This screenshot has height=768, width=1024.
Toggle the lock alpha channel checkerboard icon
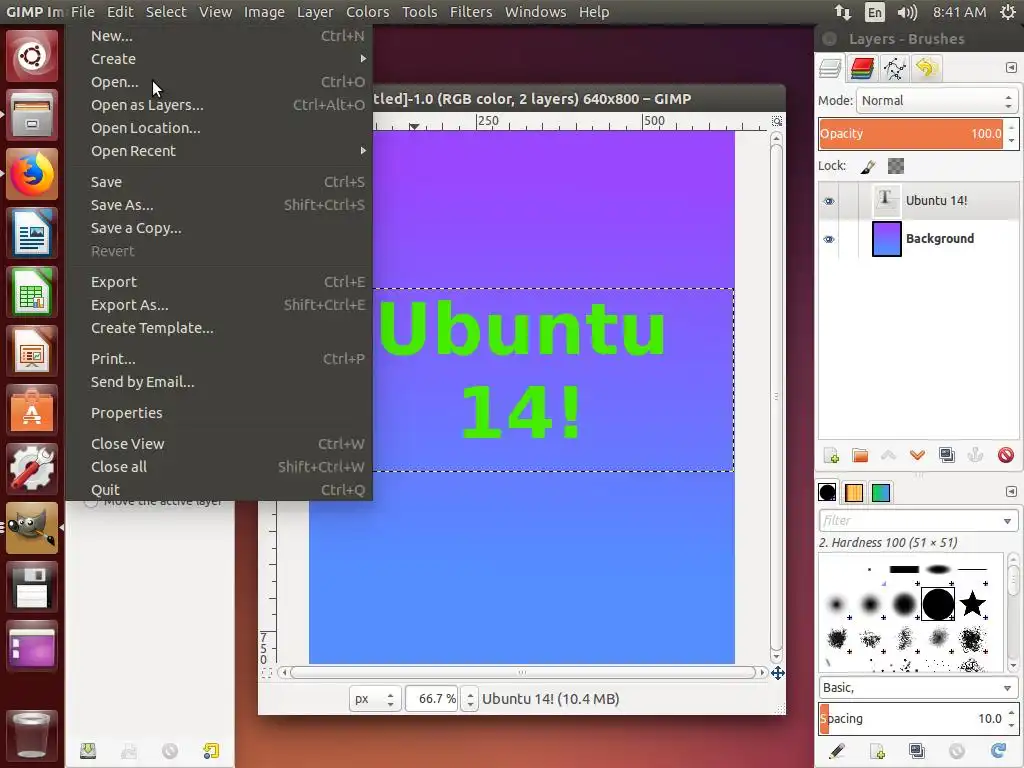pos(896,167)
